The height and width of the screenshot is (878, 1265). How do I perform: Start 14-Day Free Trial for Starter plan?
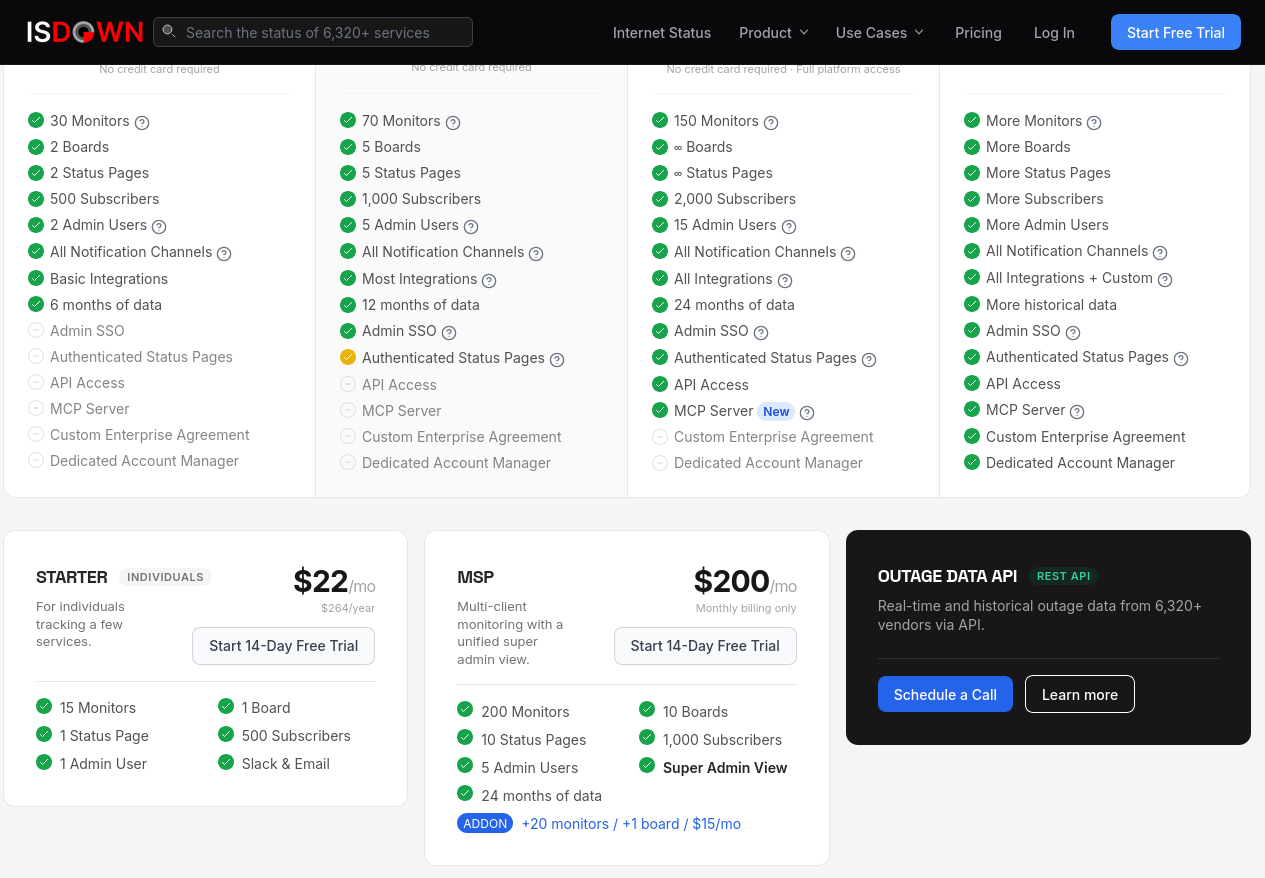coord(283,646)
